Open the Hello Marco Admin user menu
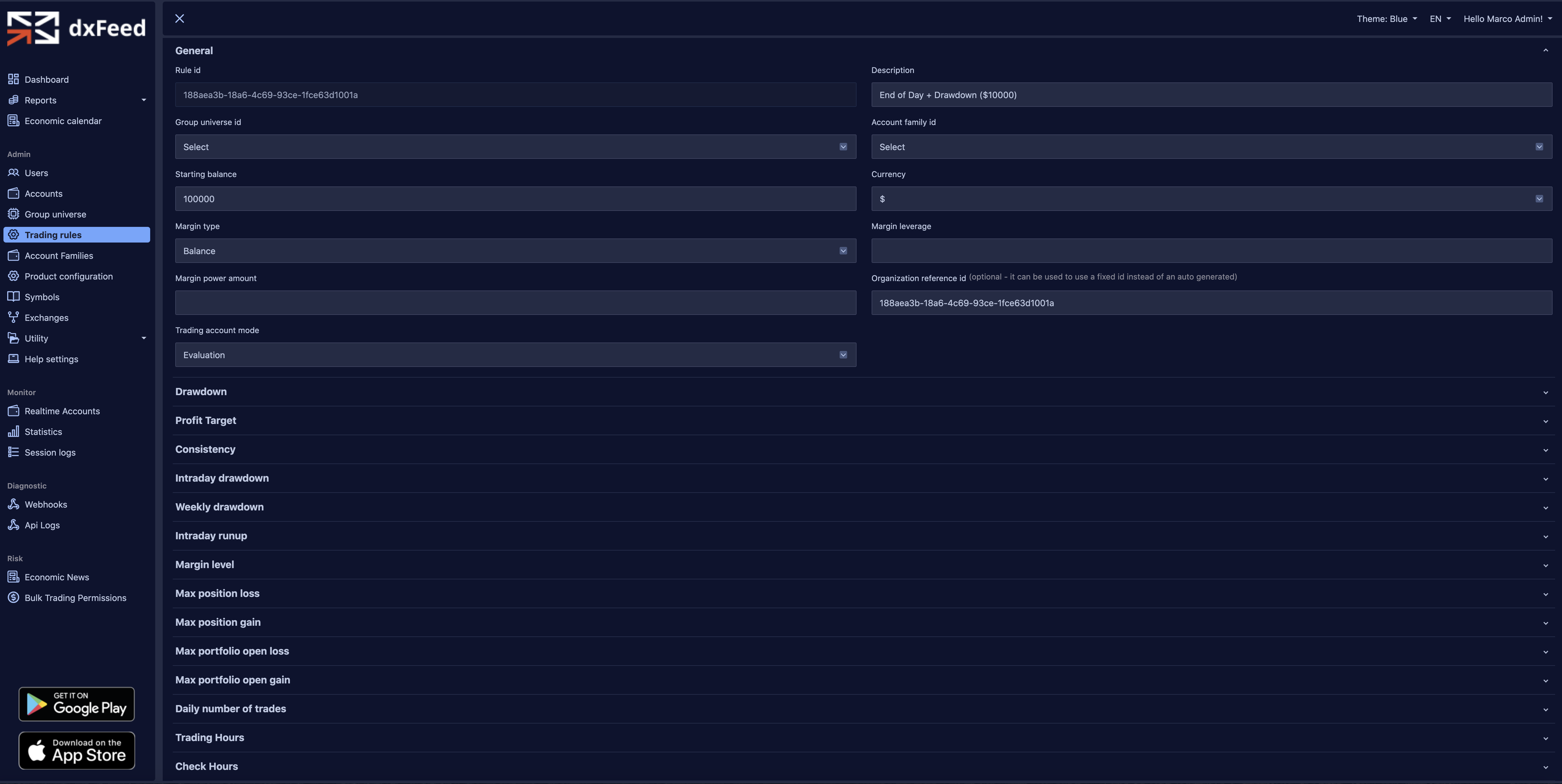 (1507, 19)
